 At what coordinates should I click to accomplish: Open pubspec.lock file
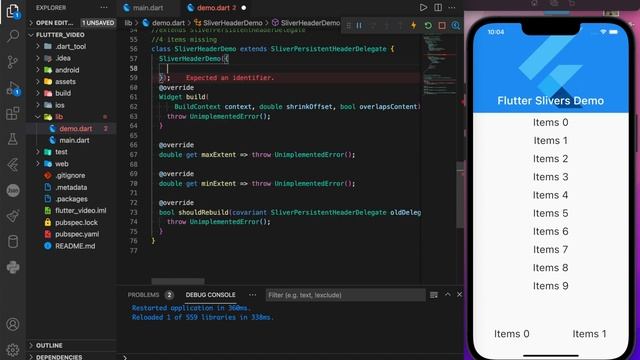tap(72, 222)
